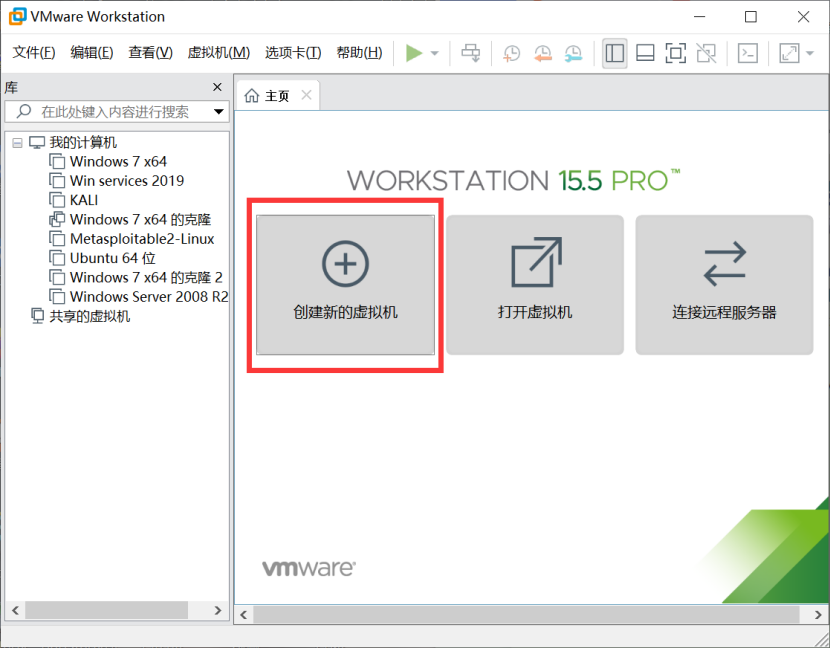
Task: Open the 选项卡(T) menu
Action: click(x=293, y=52)
